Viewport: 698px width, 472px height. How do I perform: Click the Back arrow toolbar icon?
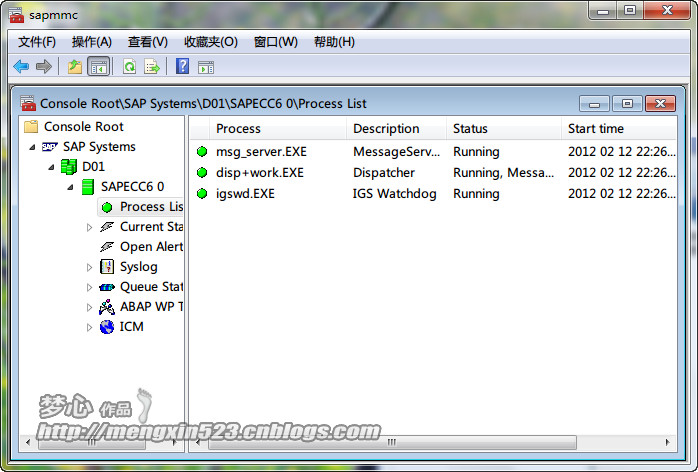tap(21, 67)
